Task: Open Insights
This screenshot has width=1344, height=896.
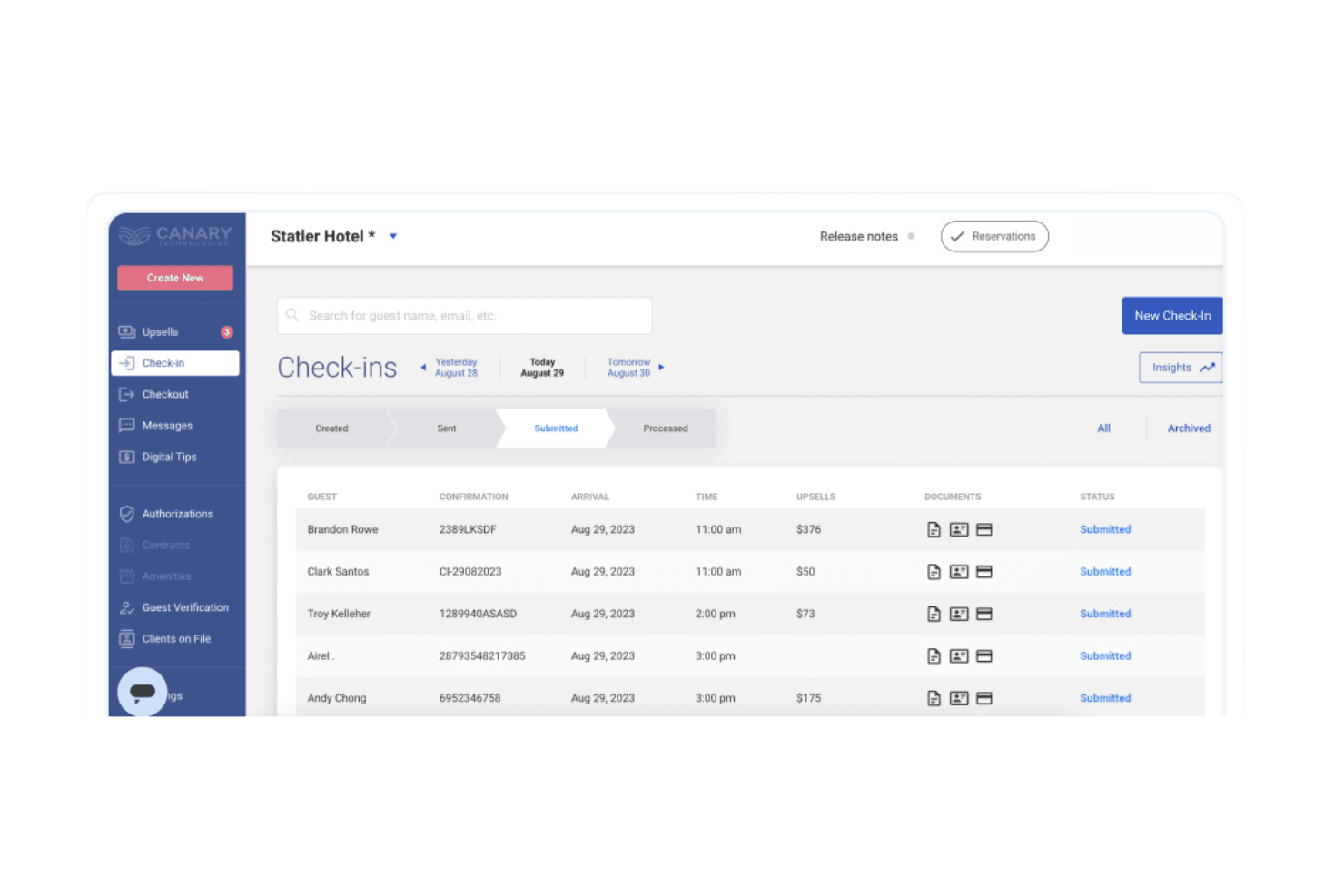Action: point(1181,368)
